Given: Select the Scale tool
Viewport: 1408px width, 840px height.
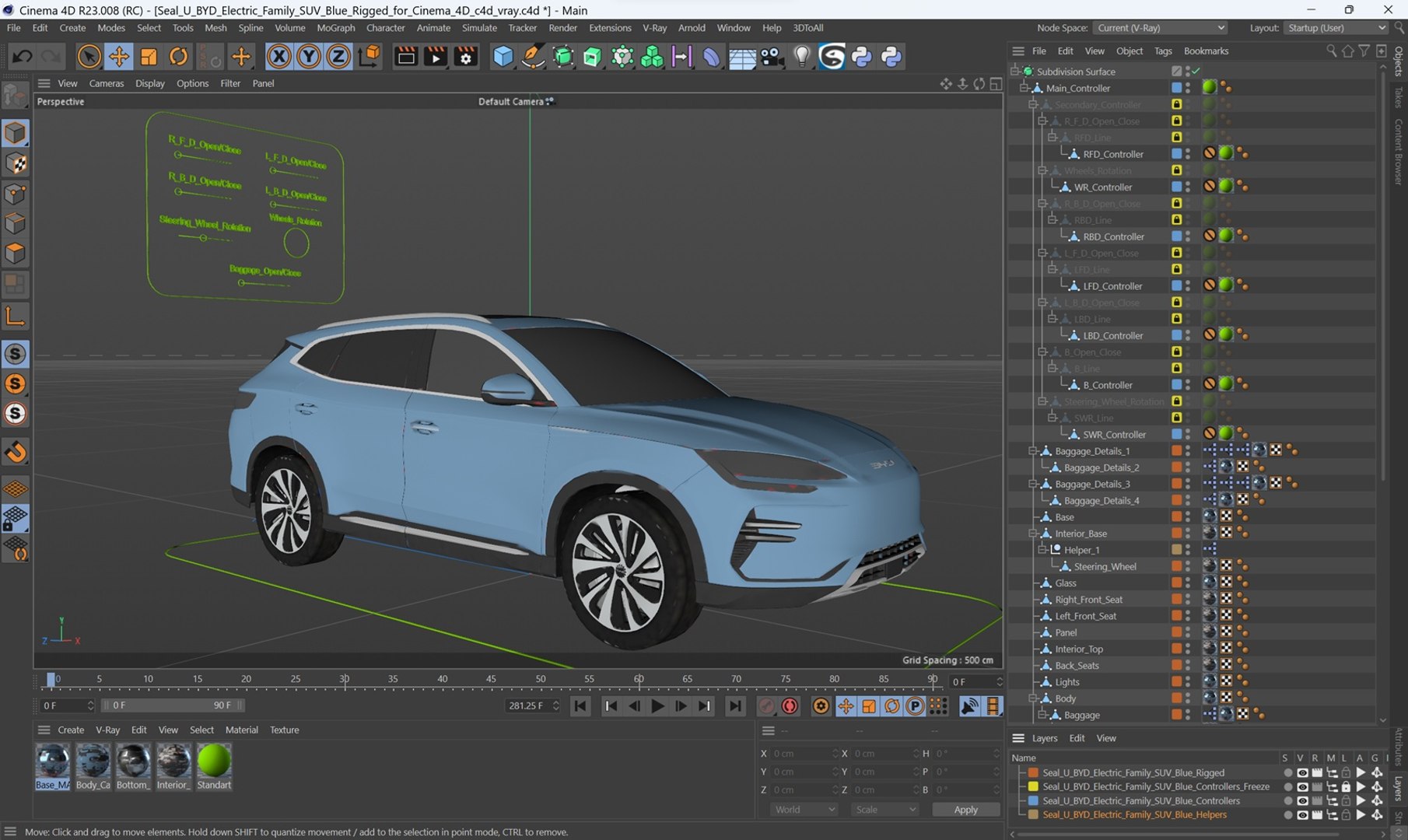Looking at the screenshot, I should pos(149,56).
